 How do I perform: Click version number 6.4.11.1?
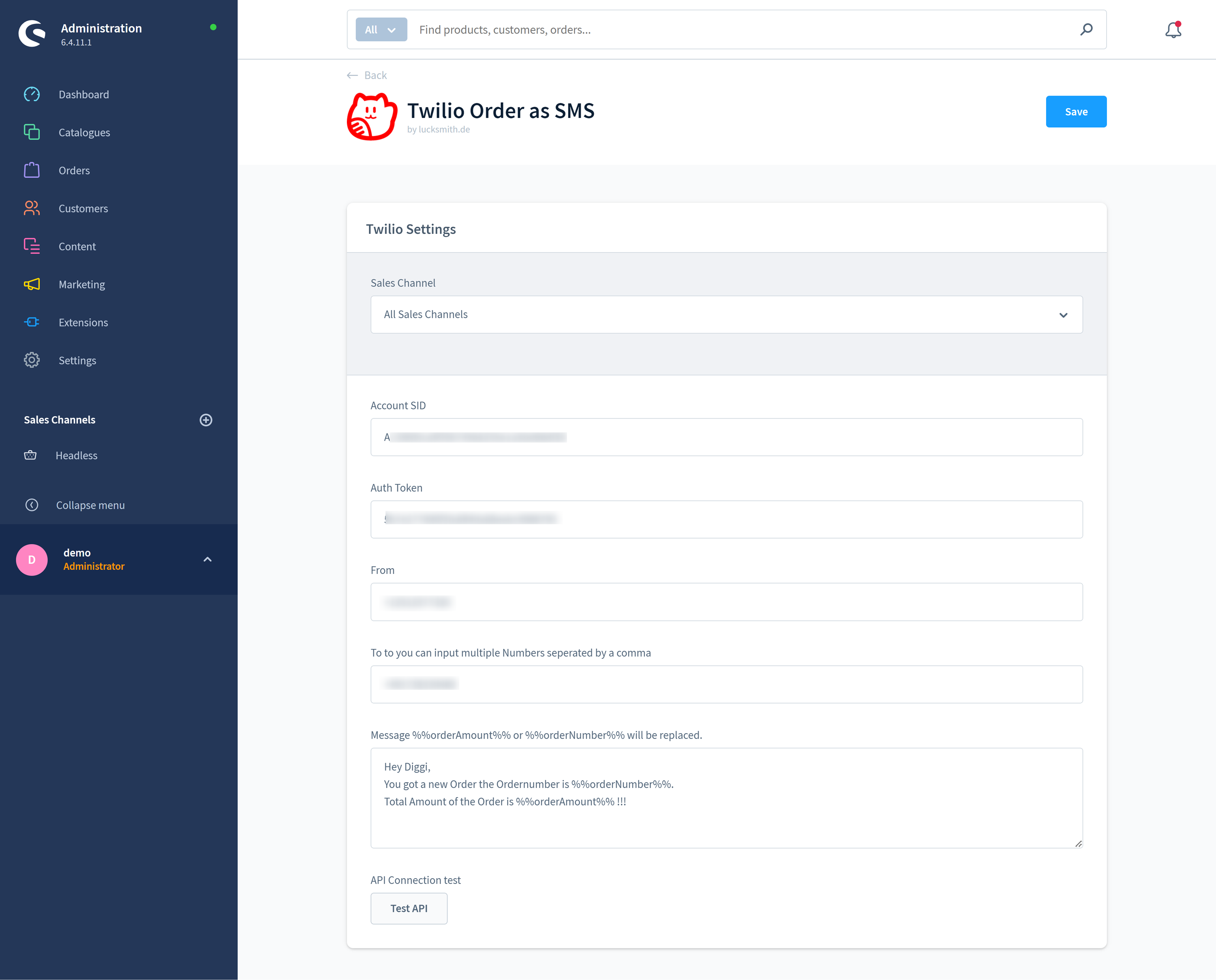click(76, 42)
